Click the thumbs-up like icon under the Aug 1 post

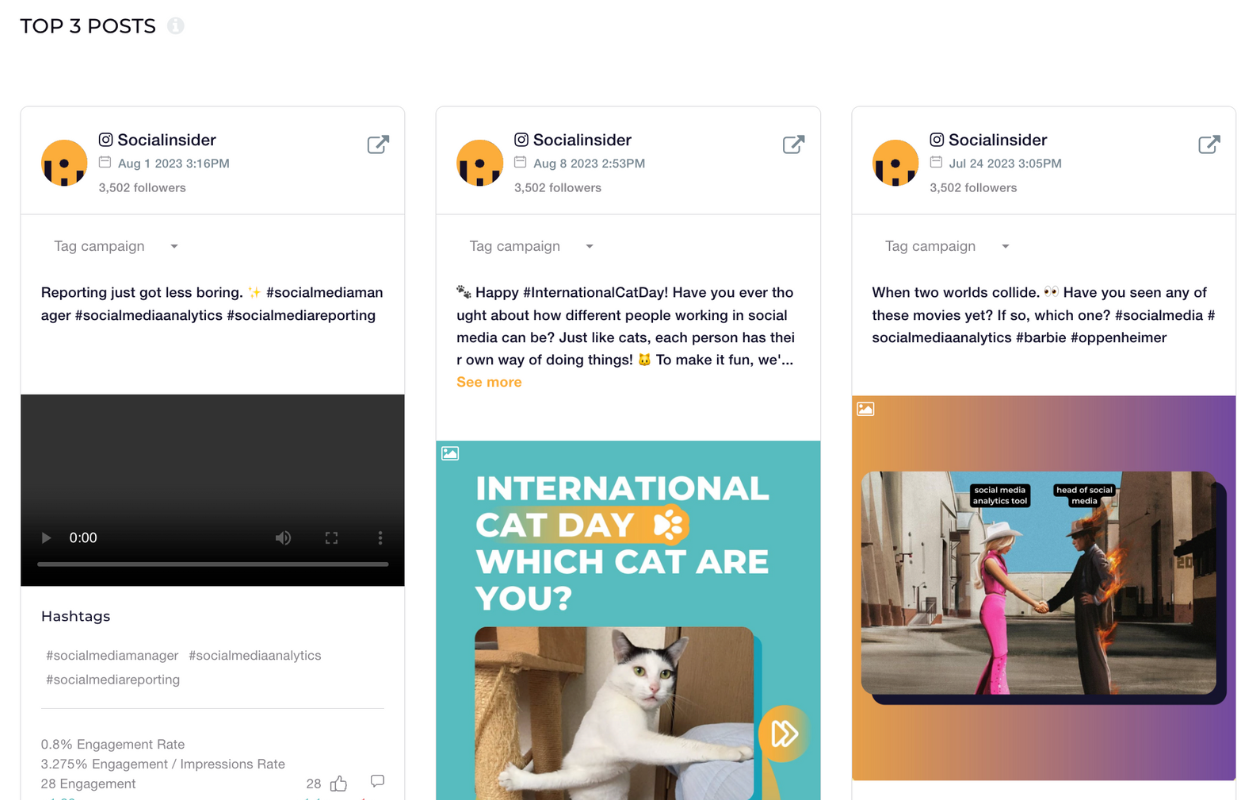(x=339, y=784)
